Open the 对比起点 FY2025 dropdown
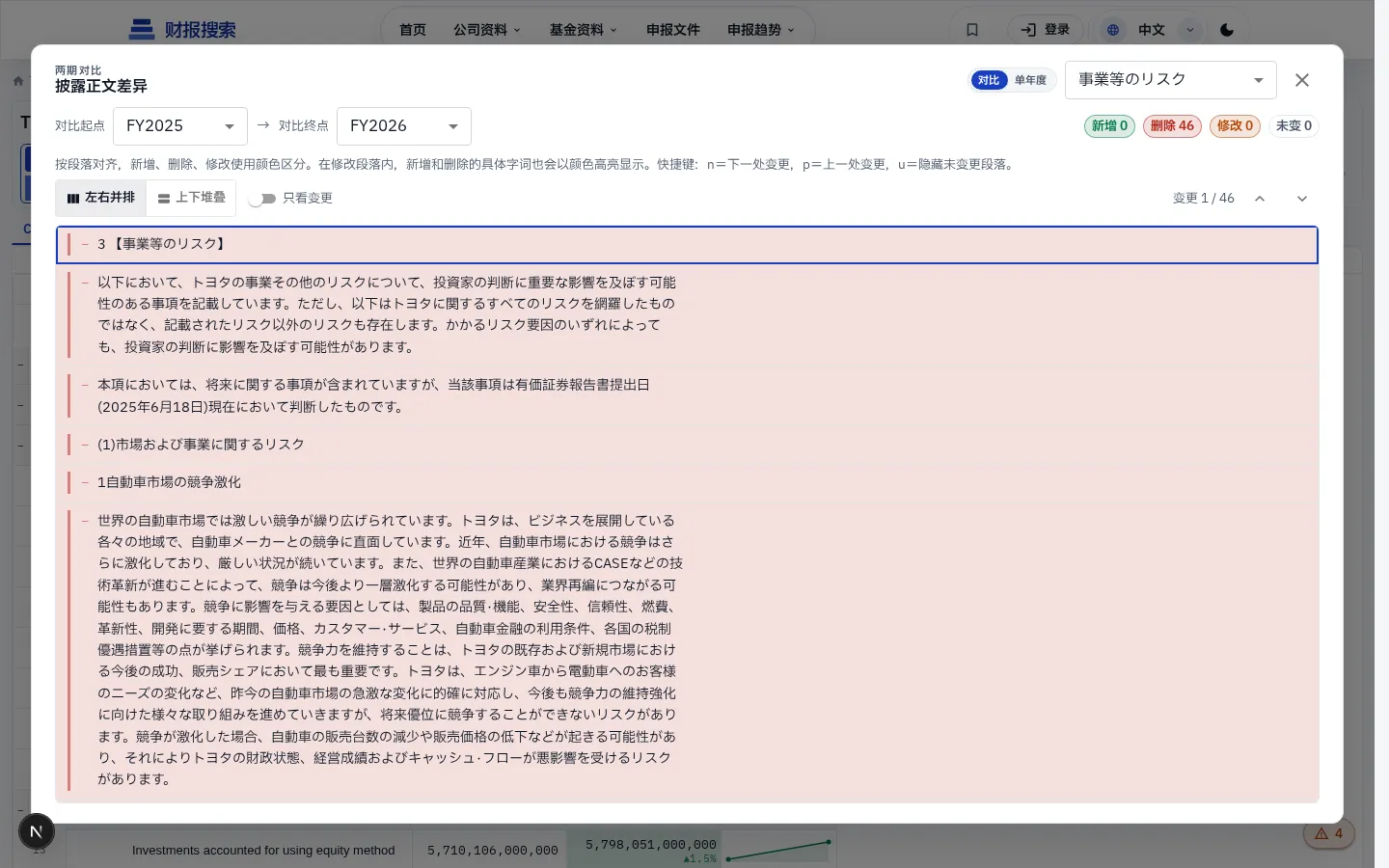1389x868 pixels. (x=180, y=126)
